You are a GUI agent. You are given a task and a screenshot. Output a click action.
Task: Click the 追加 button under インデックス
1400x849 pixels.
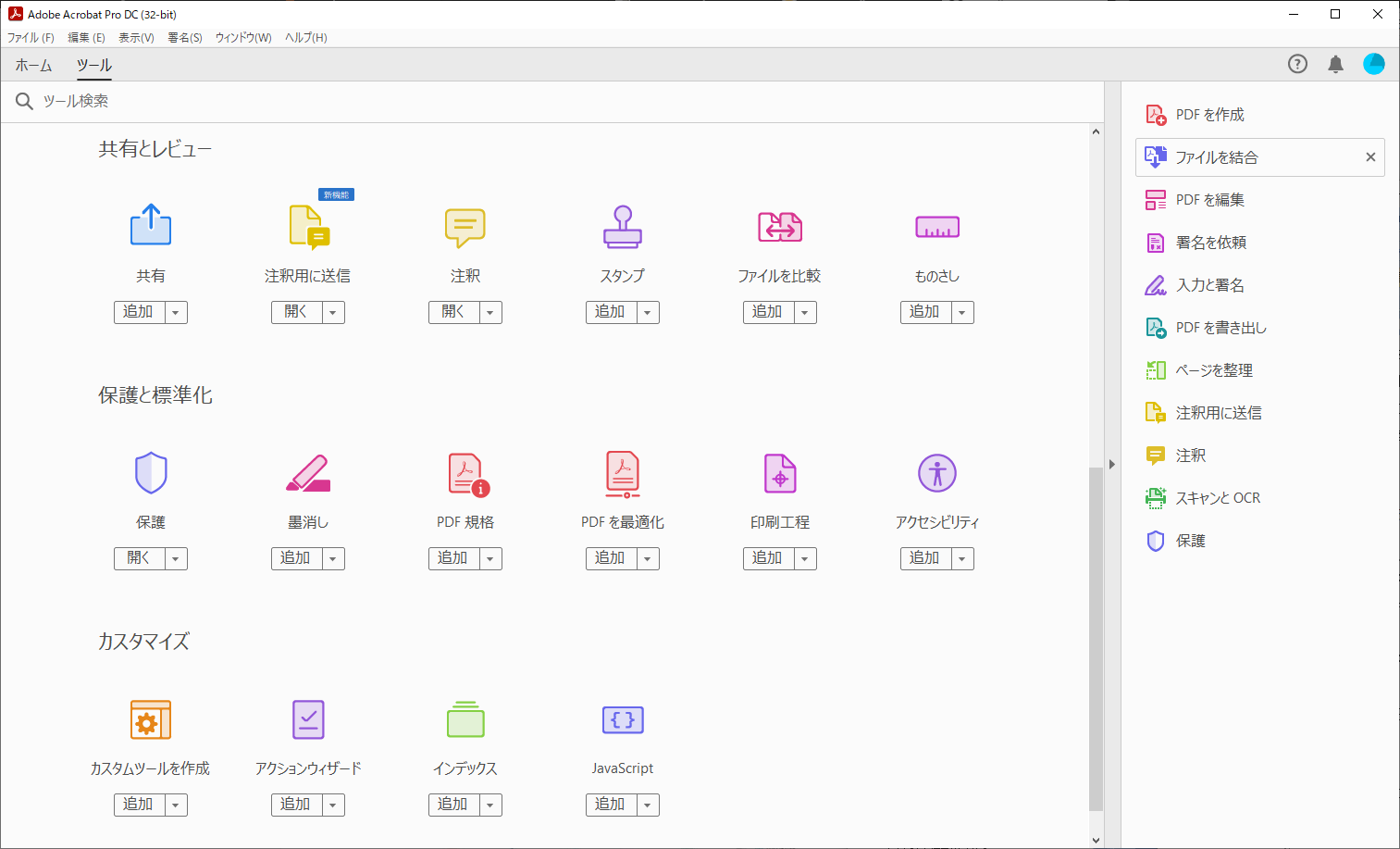pyautogui.click(x=453, y=805)
